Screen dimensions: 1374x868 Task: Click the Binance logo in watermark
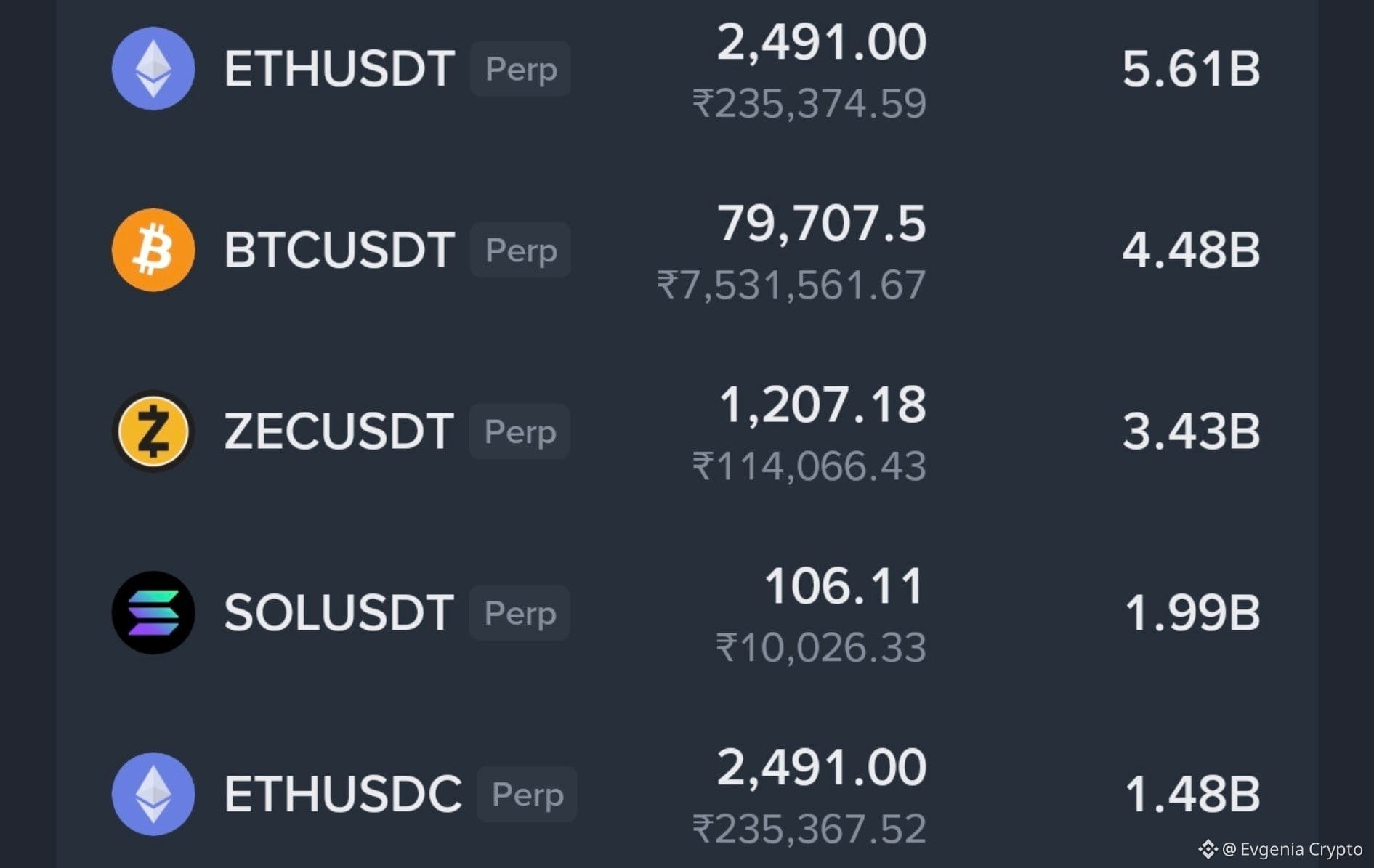(1208, 848)
